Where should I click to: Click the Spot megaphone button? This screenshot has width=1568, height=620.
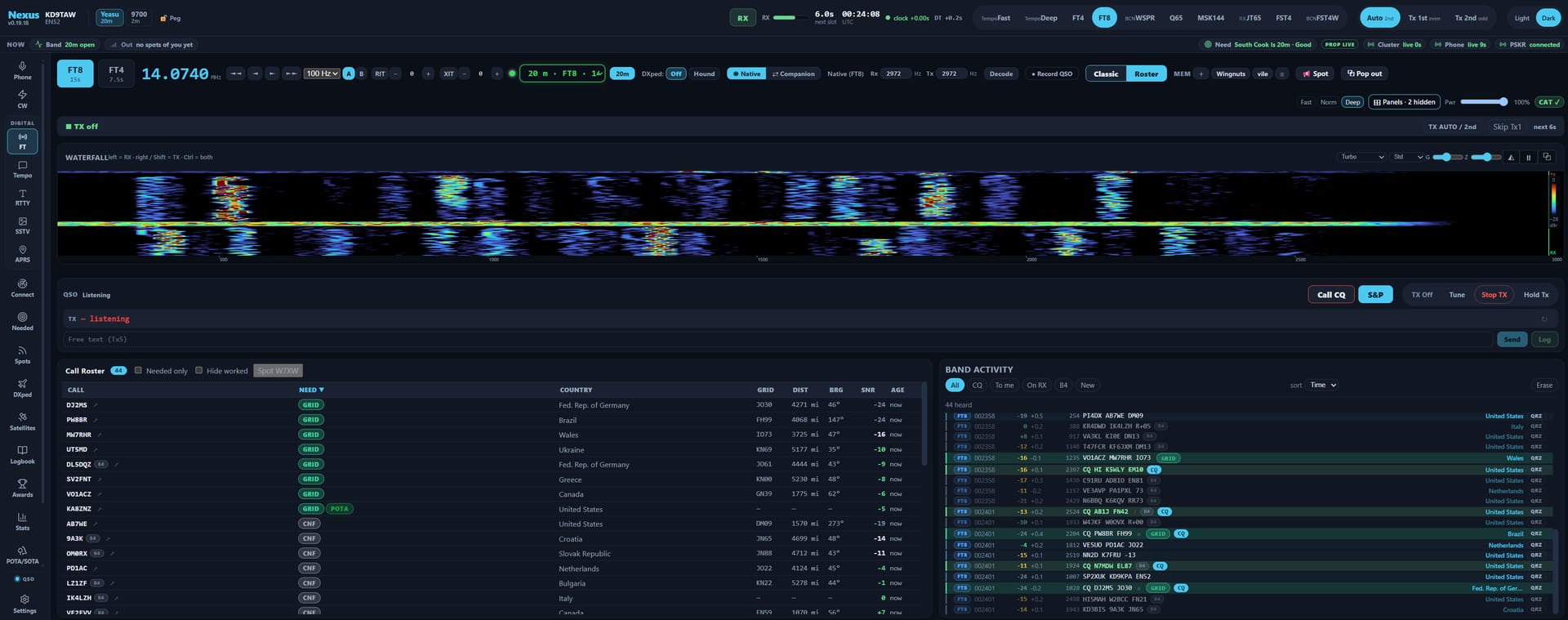click(1315, 74)
